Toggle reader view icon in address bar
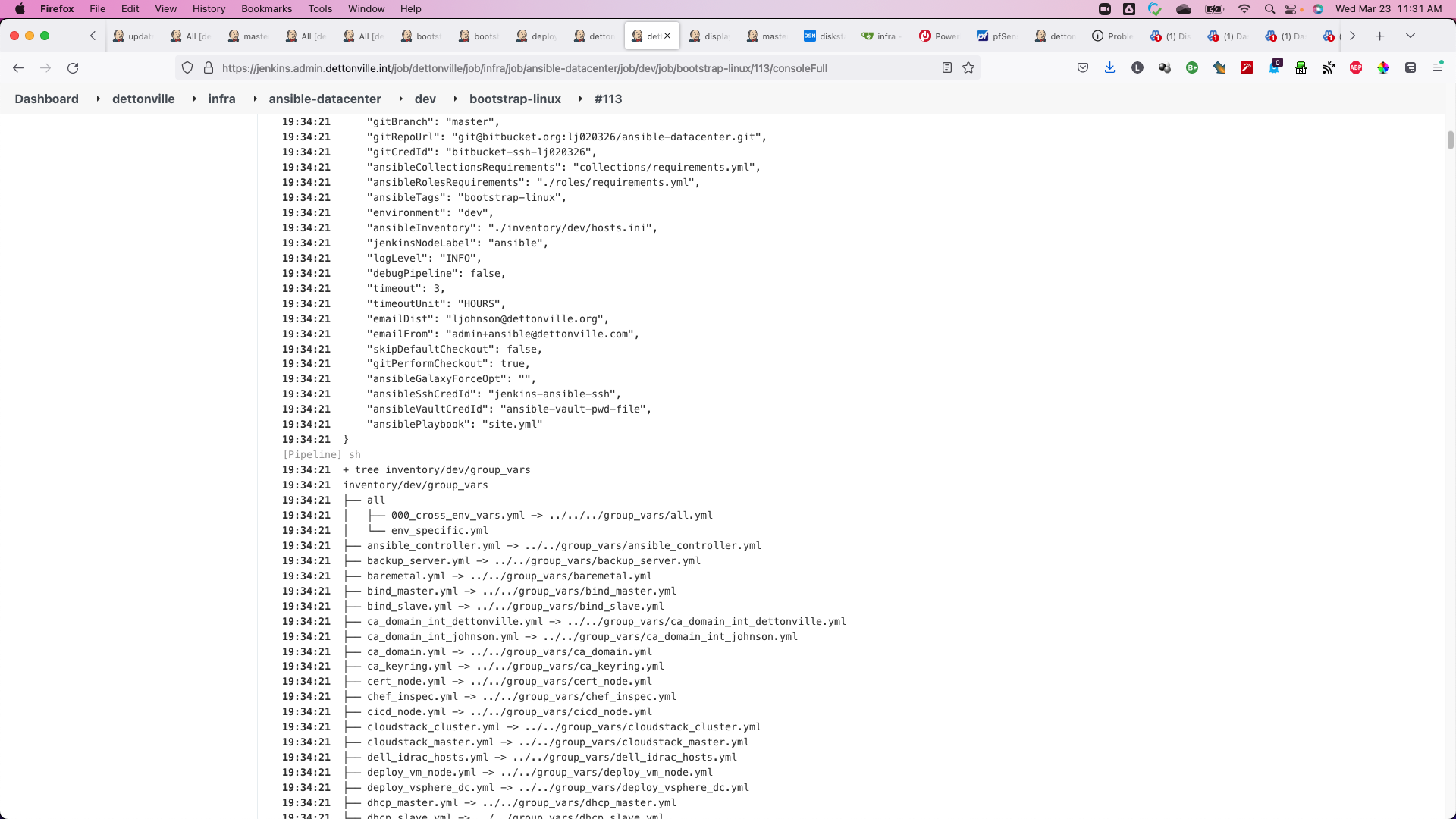This screenshot has width=1456, height=819. pyautogui.click(x=947, y=68)
